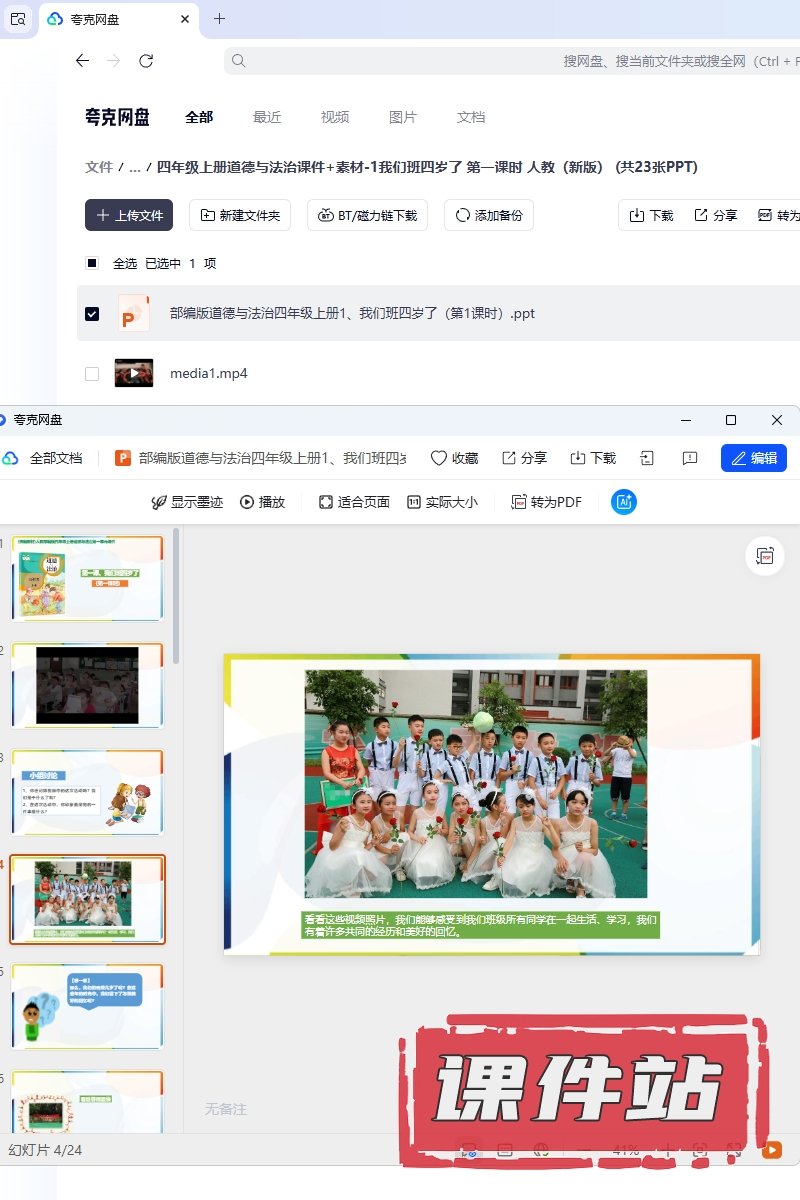Click the 播放 play slideshow button
Image resolution: width=800 pixels, height=1200 pixels.
[x=262, y=502]
